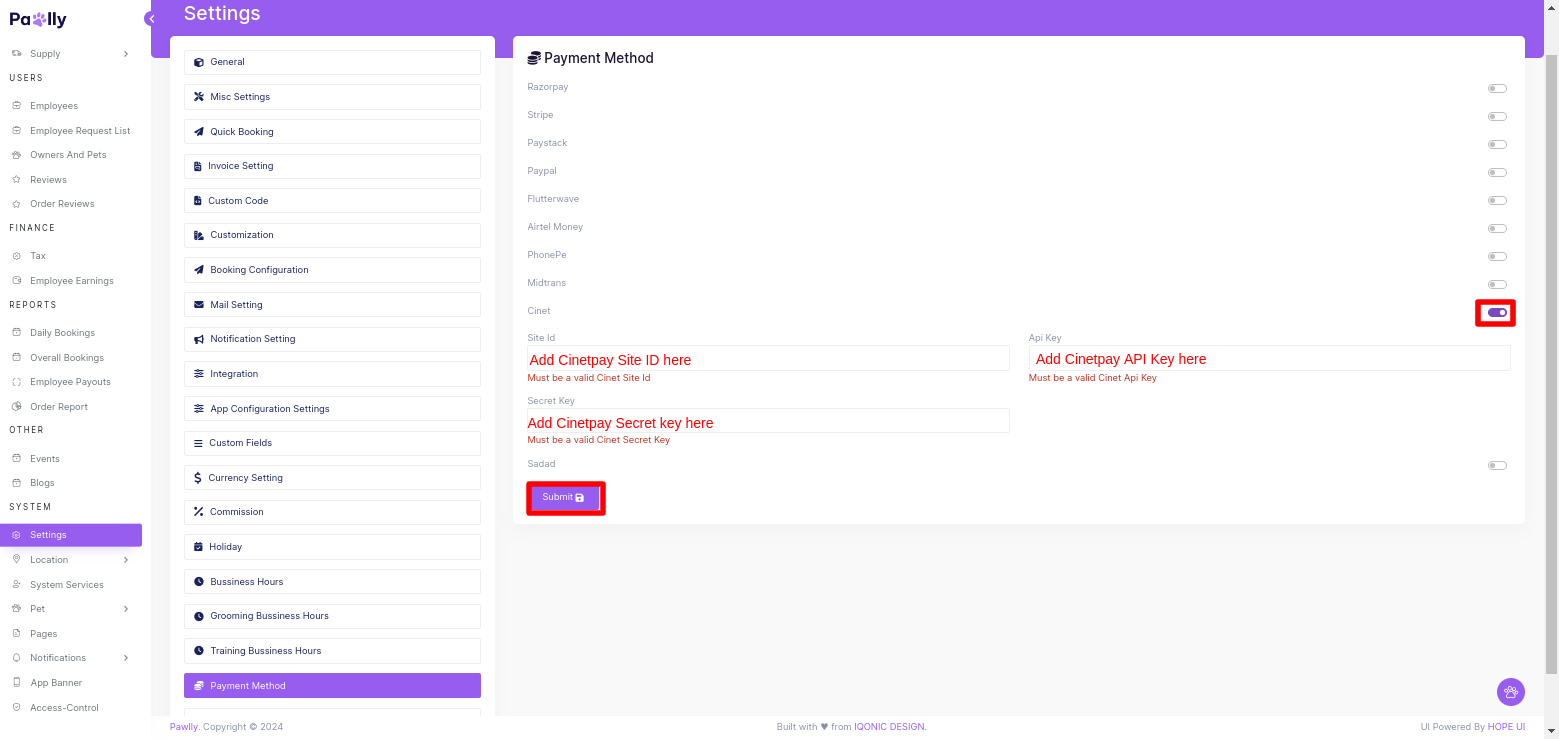Screen dimensions: 1559x739
Task: Click the Daily Bookings calendar icon
Action: pyautogui.click(x=17, y=333)
